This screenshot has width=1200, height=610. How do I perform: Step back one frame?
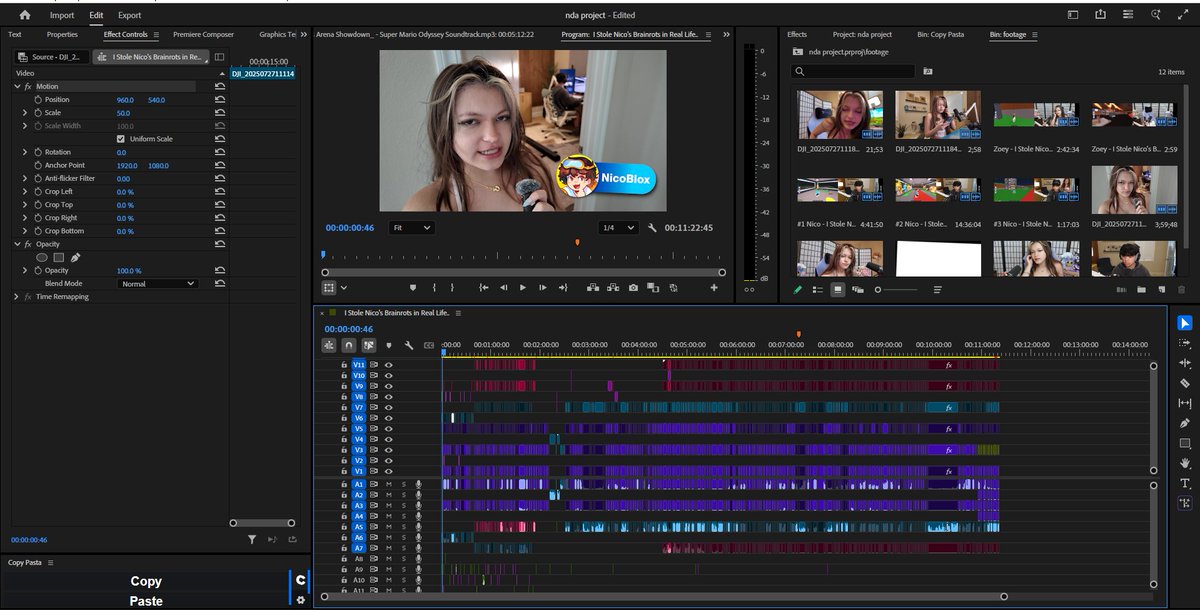point(503,288)
